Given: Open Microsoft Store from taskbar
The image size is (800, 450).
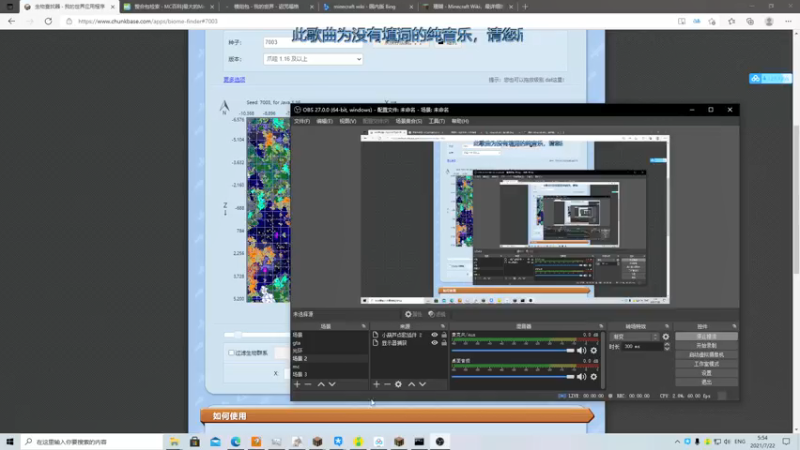Looking at the screenshot, I should pyautogui.click(x=195, y=442).
